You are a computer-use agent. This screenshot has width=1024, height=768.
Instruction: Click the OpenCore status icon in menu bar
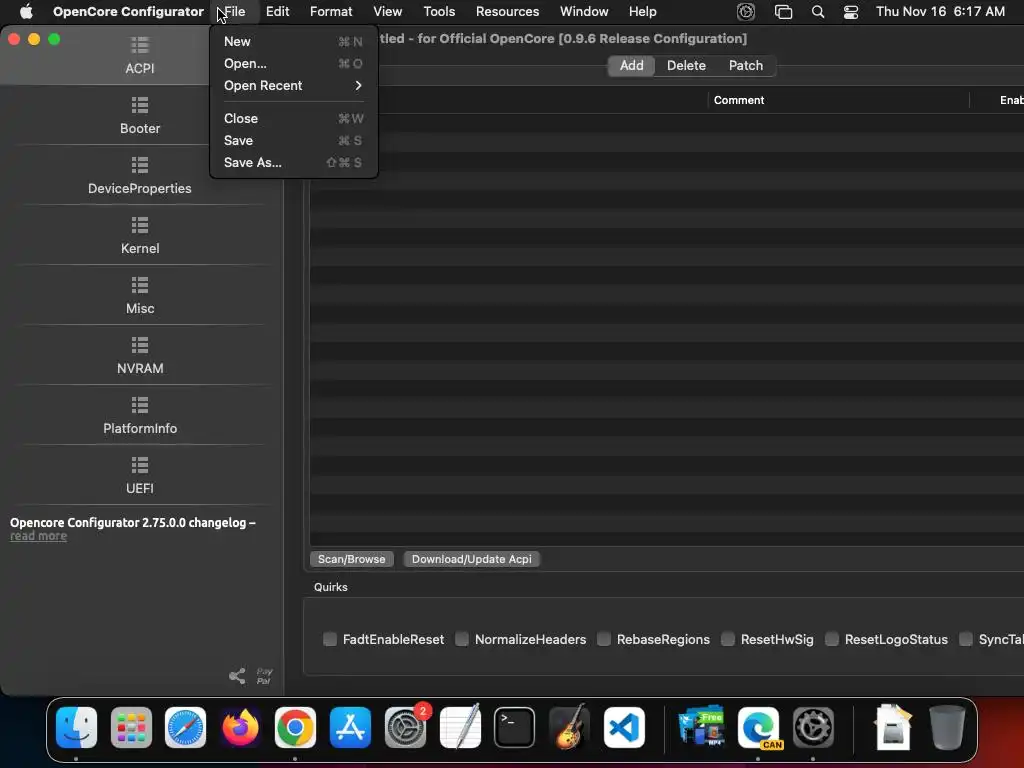click(x=746, y=12)
